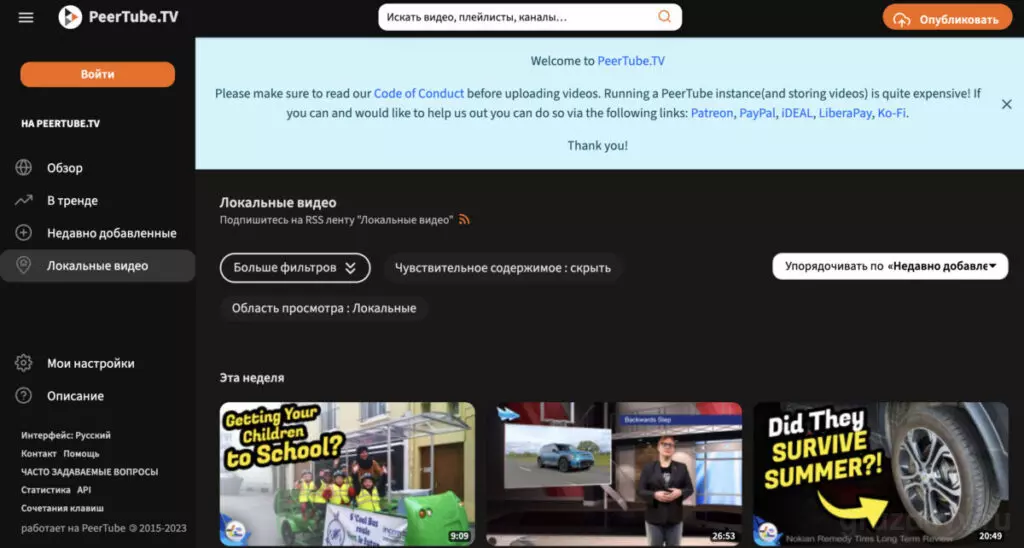Click the Локальные видео page heading
The width and height of the screenshot is (1024, 548).
pyautogui.click(x=278, y=202)
